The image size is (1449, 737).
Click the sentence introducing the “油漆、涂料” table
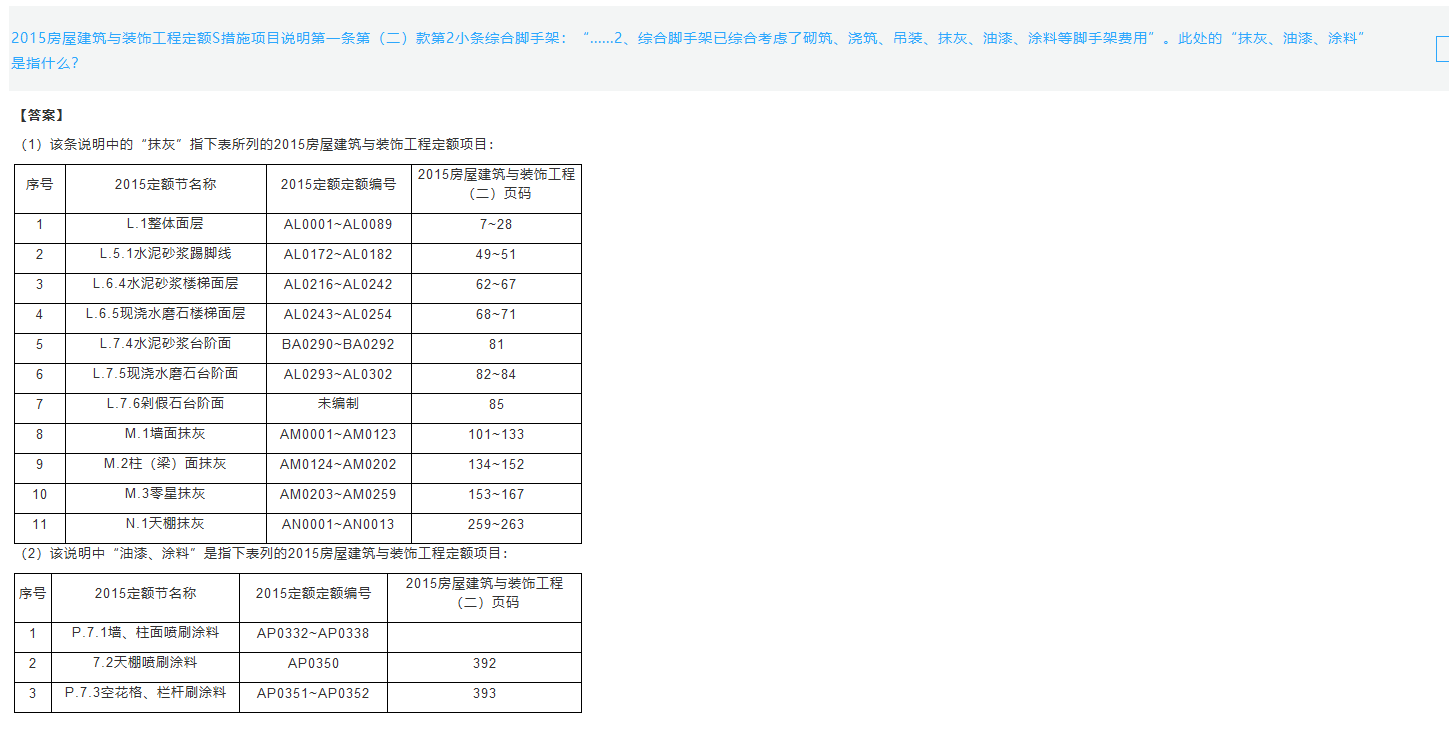click(x=263, y=553)
